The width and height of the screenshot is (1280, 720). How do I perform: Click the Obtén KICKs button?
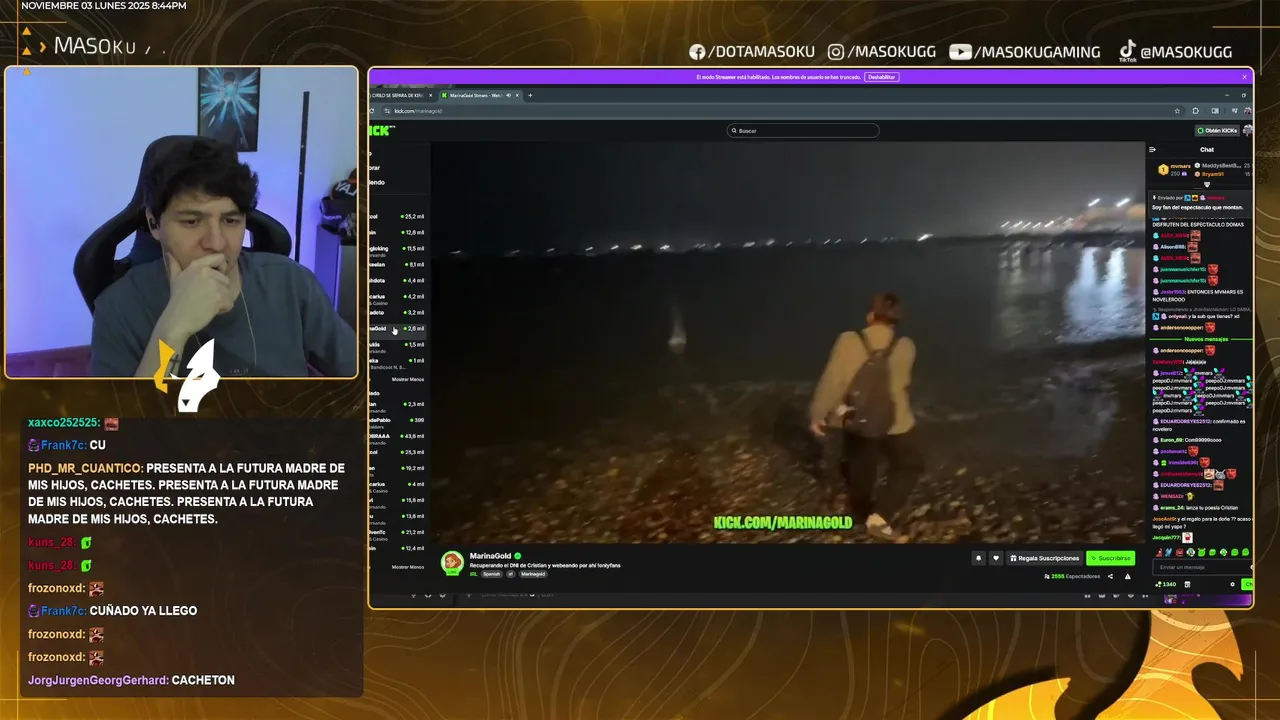pyautogui.click(x=1217, y=130)
